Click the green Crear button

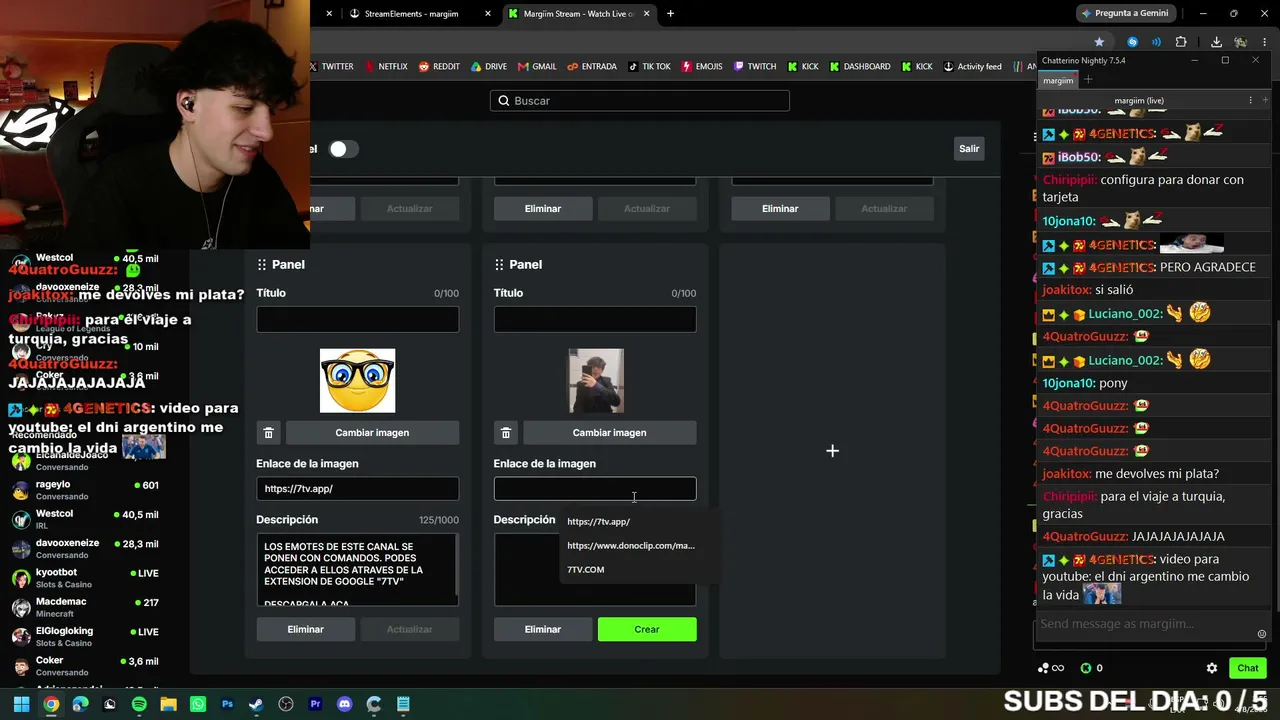[x=647, y=630]
